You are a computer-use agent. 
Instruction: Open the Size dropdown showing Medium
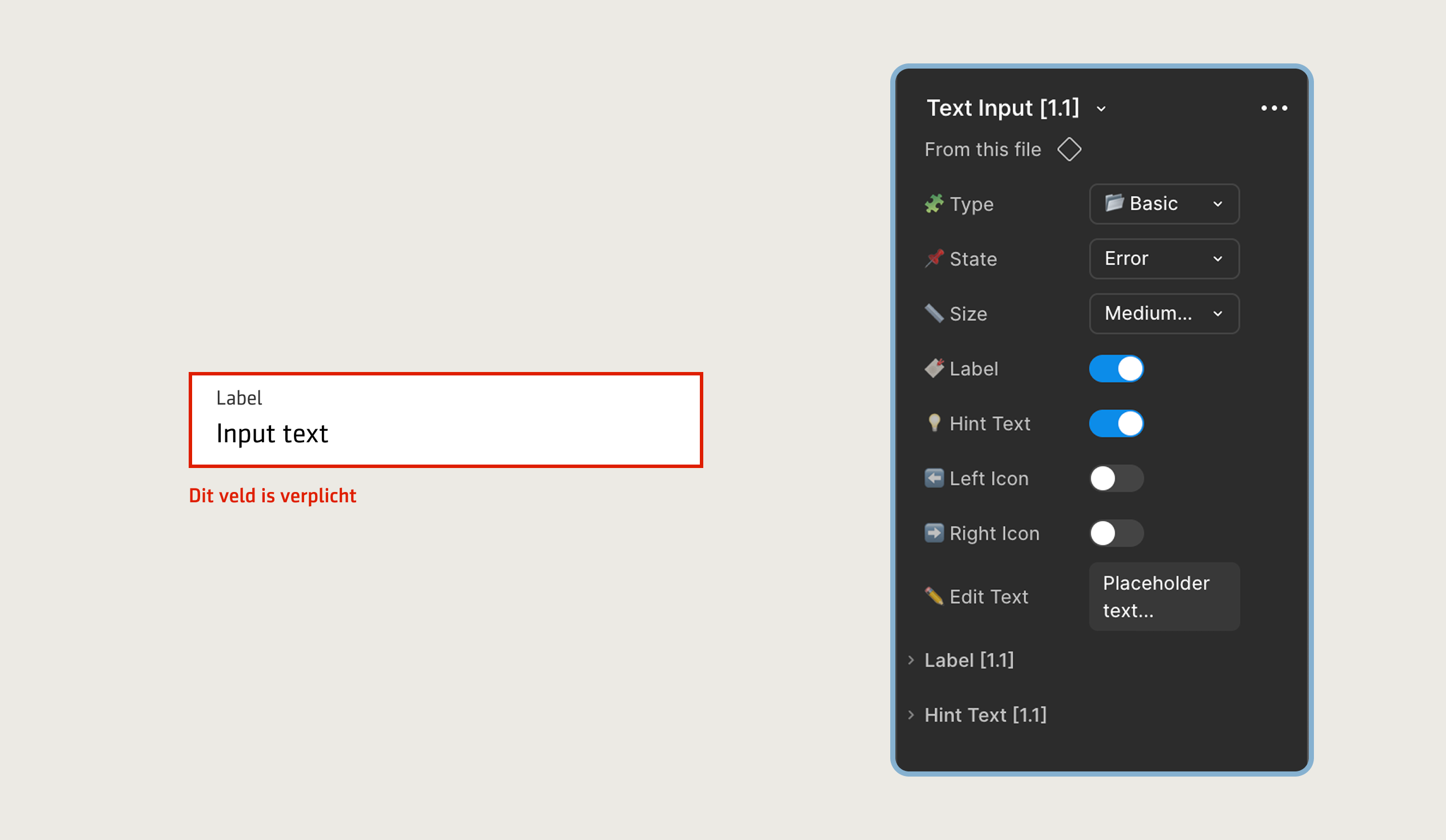(x=1164, y=314)
